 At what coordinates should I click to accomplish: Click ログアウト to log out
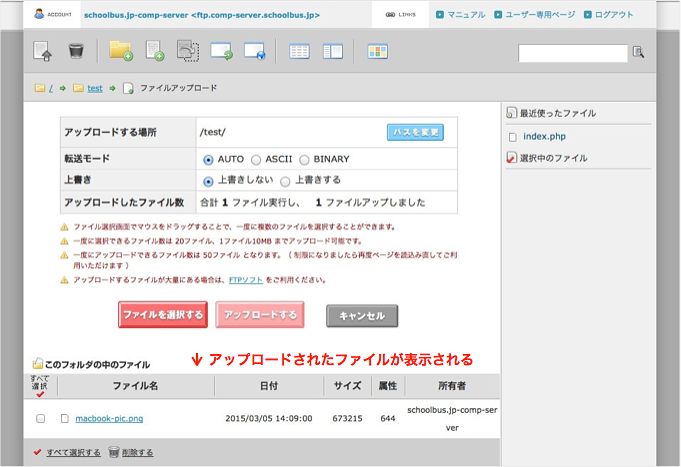[x=614, y=15]
